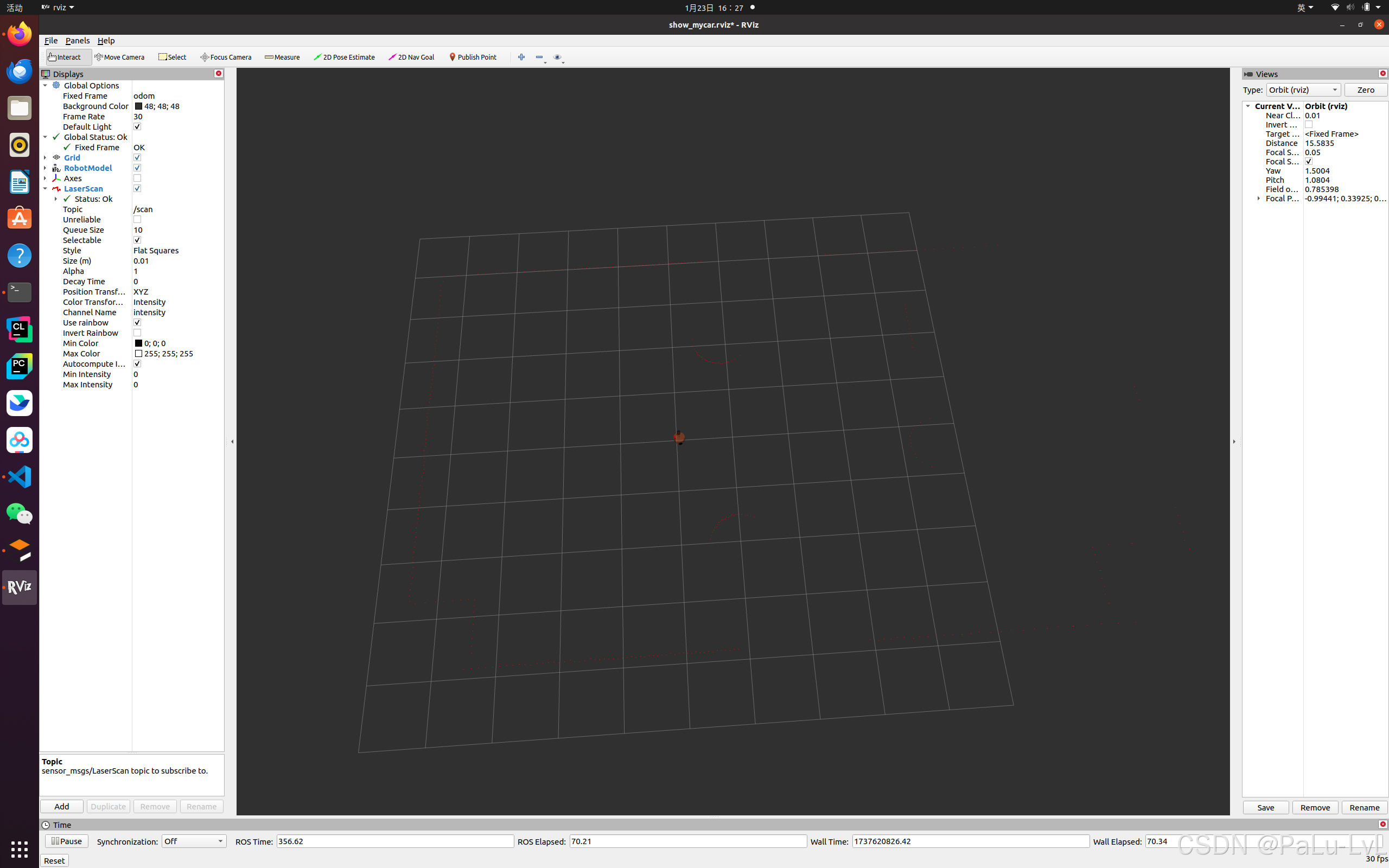Activate the Focus Camera tool
The height and width of the screenshot is (868, 1389).
click(x=226, y=57)
